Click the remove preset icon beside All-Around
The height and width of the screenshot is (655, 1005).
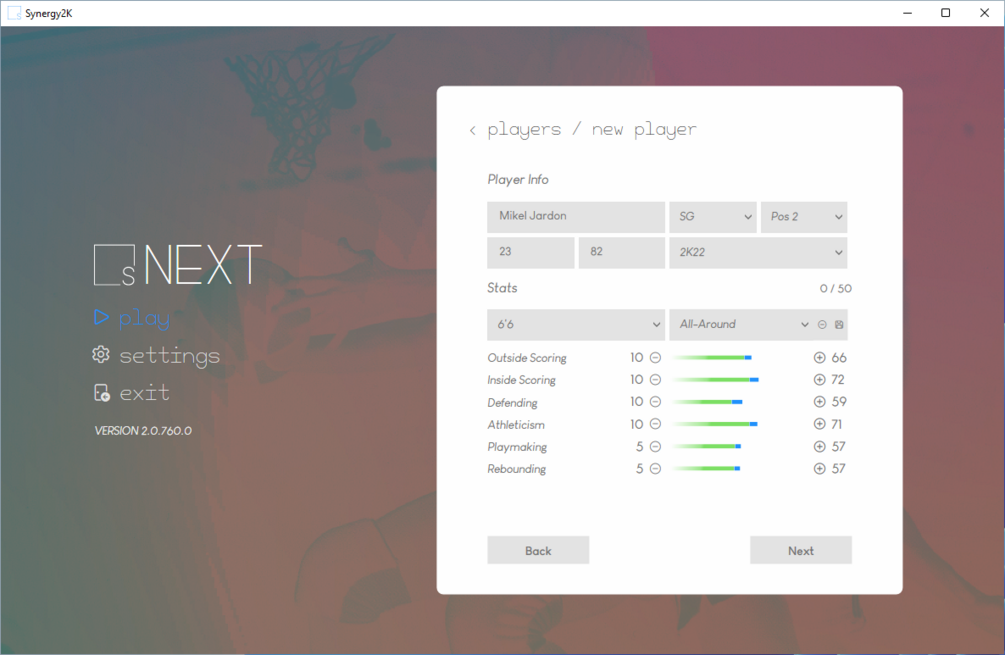point(822,324)
